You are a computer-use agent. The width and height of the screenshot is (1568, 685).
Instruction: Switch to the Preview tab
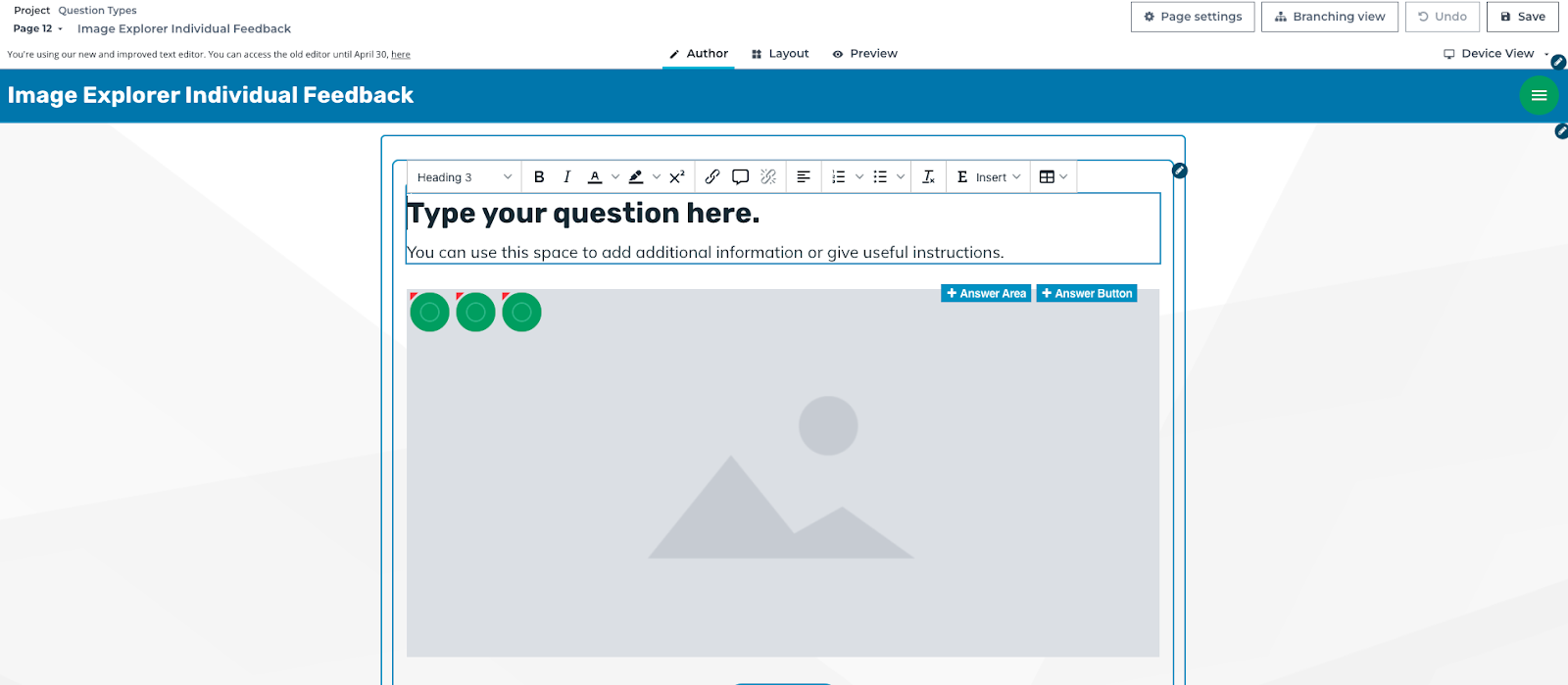coord(865,54)
